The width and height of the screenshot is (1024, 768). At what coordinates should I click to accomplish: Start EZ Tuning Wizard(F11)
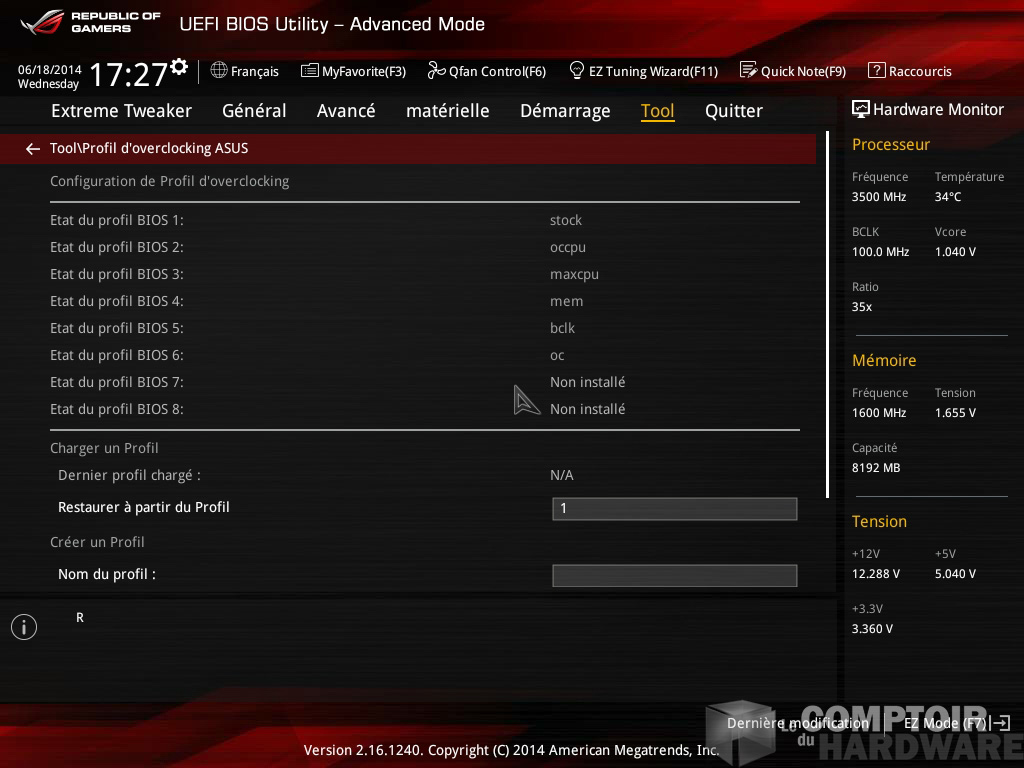pos(644,71)
